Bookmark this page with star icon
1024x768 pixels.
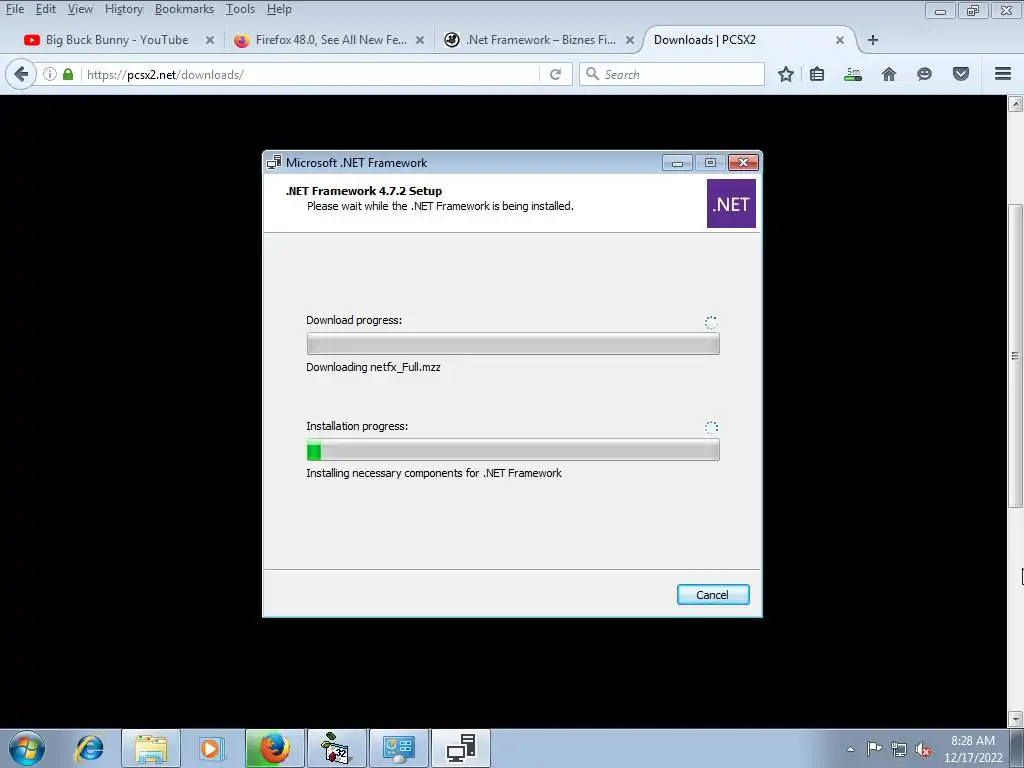[786, 74]
